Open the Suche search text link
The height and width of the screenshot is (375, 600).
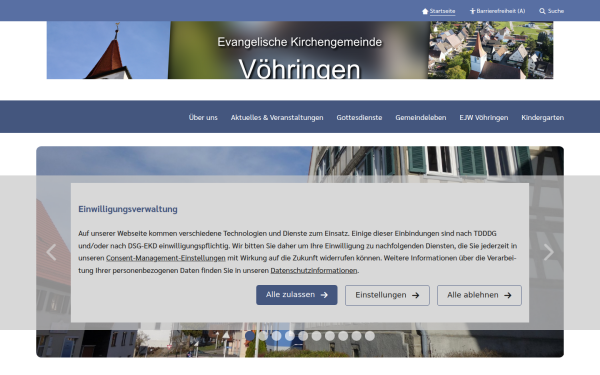[556, 11]
